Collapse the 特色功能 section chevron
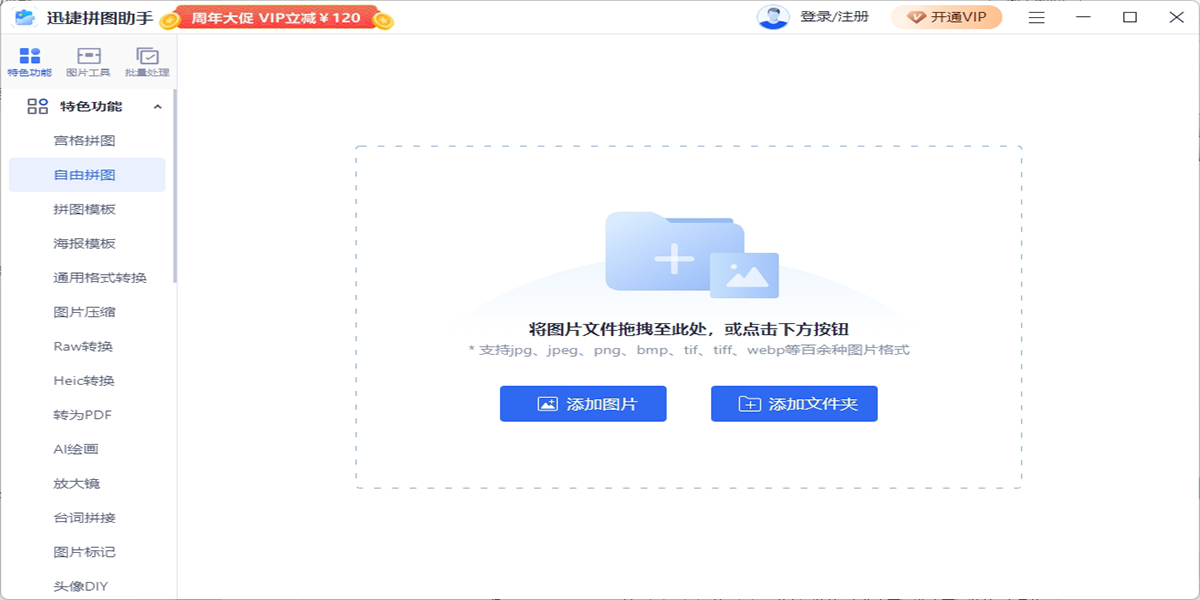 (157, 107)
